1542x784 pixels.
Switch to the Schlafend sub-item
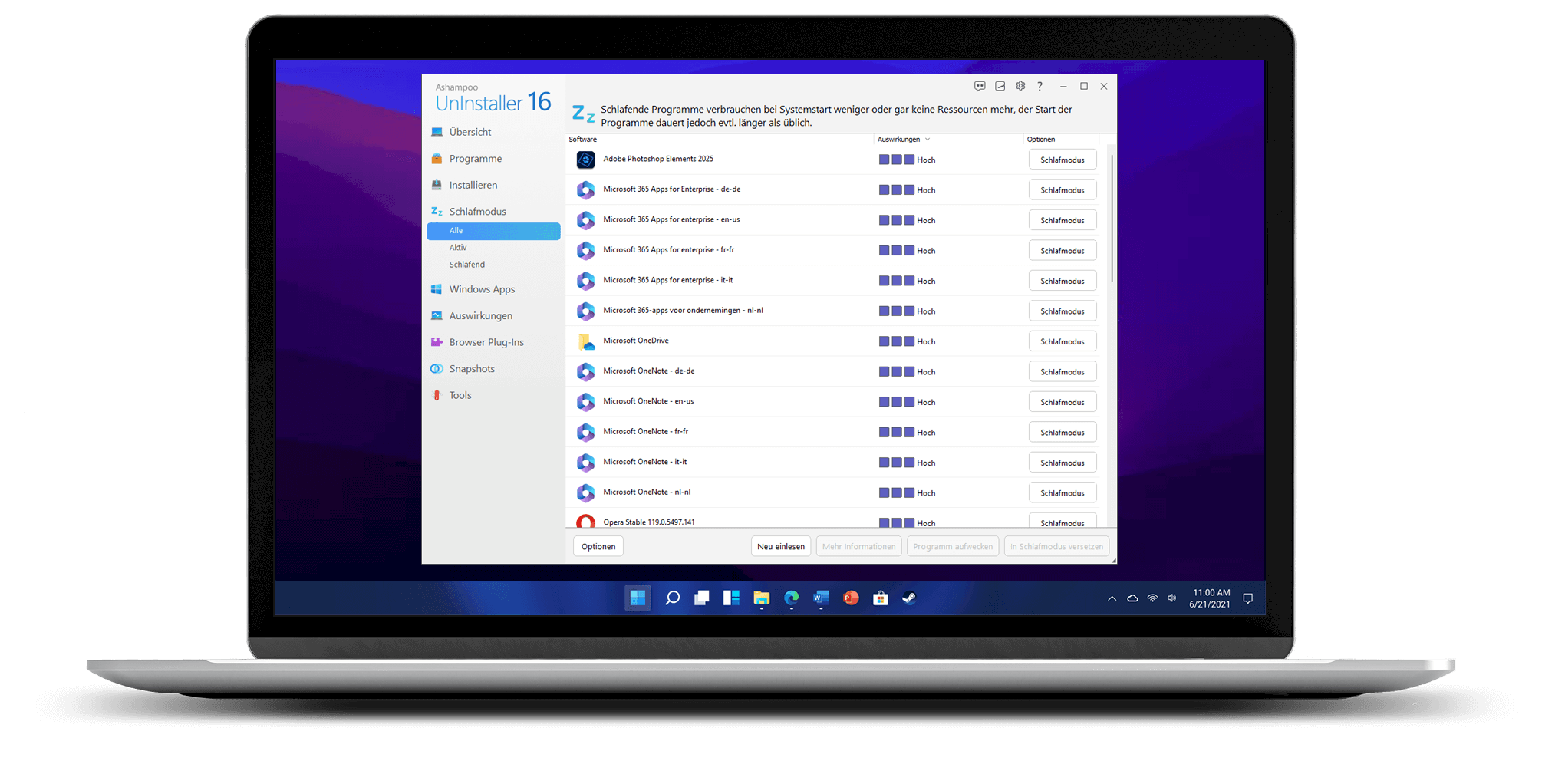tap(466, 265)
